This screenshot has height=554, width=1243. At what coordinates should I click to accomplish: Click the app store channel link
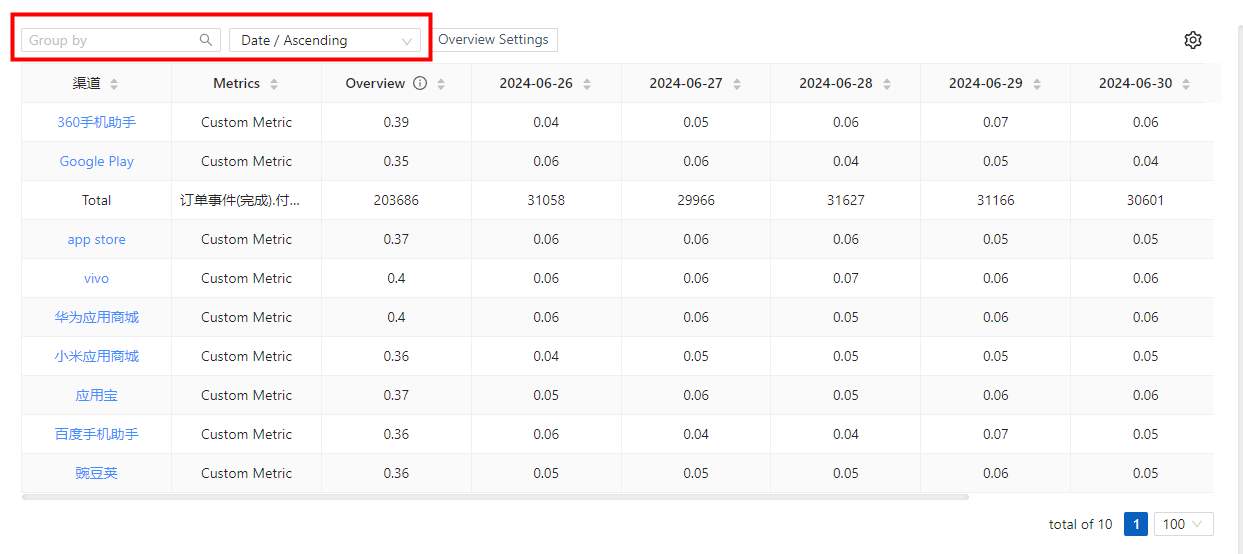pyautogui.click(x=96, y=239)
